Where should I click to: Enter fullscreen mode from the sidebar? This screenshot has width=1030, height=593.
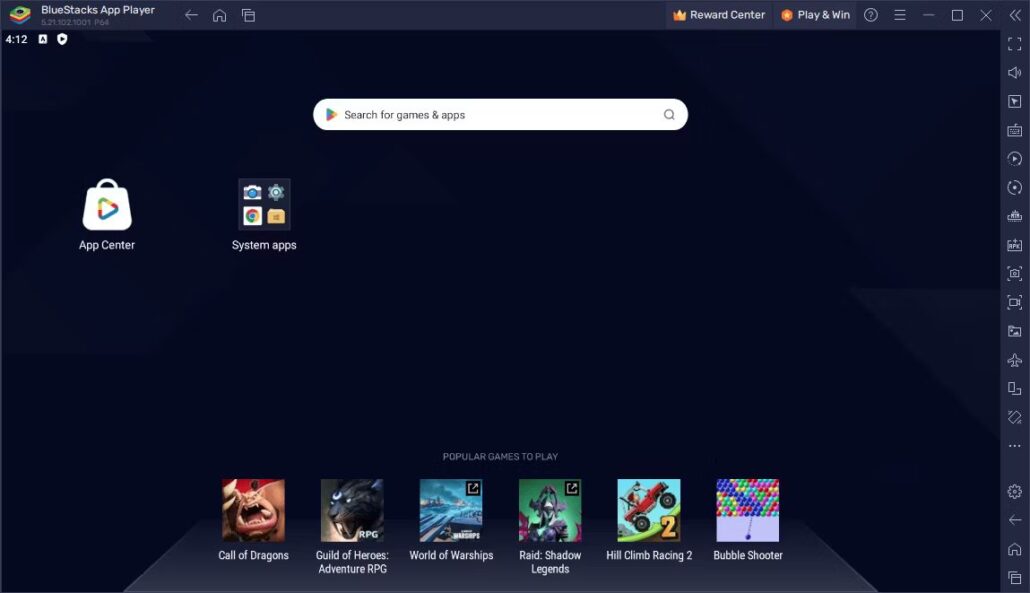point(1014,44)
